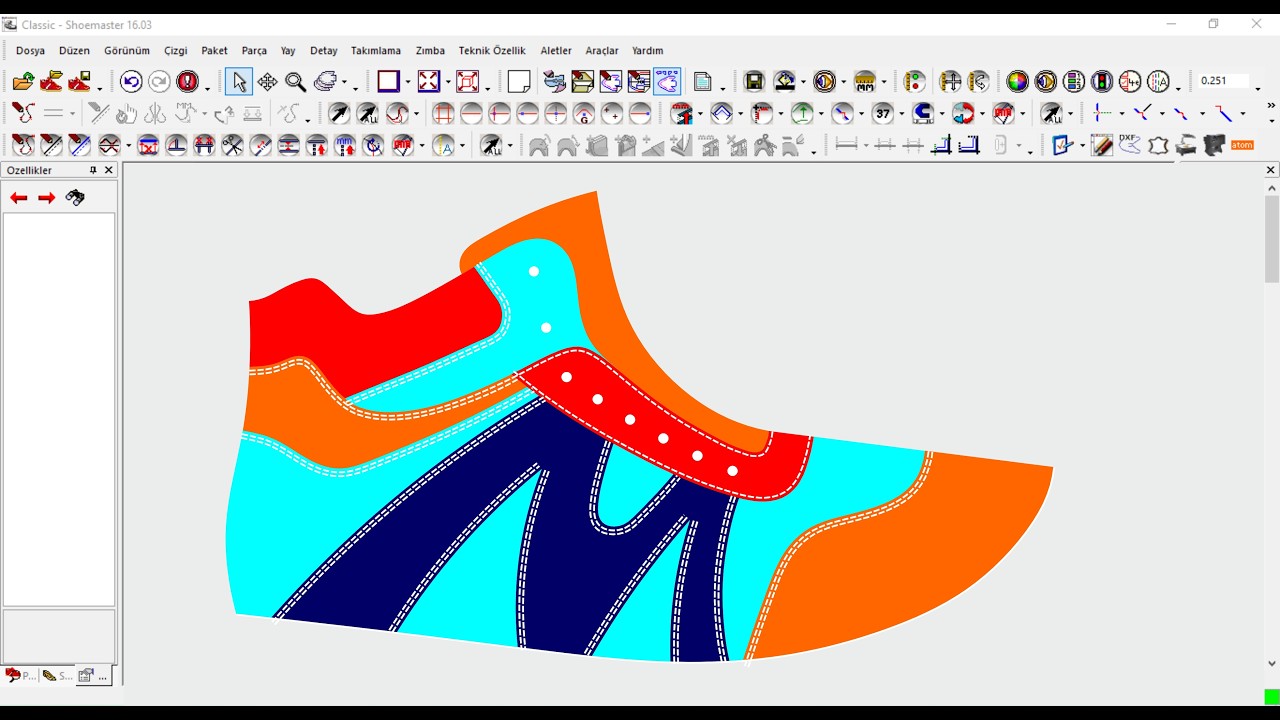
Task: Open the Çizgi menu
Action: 176,51
